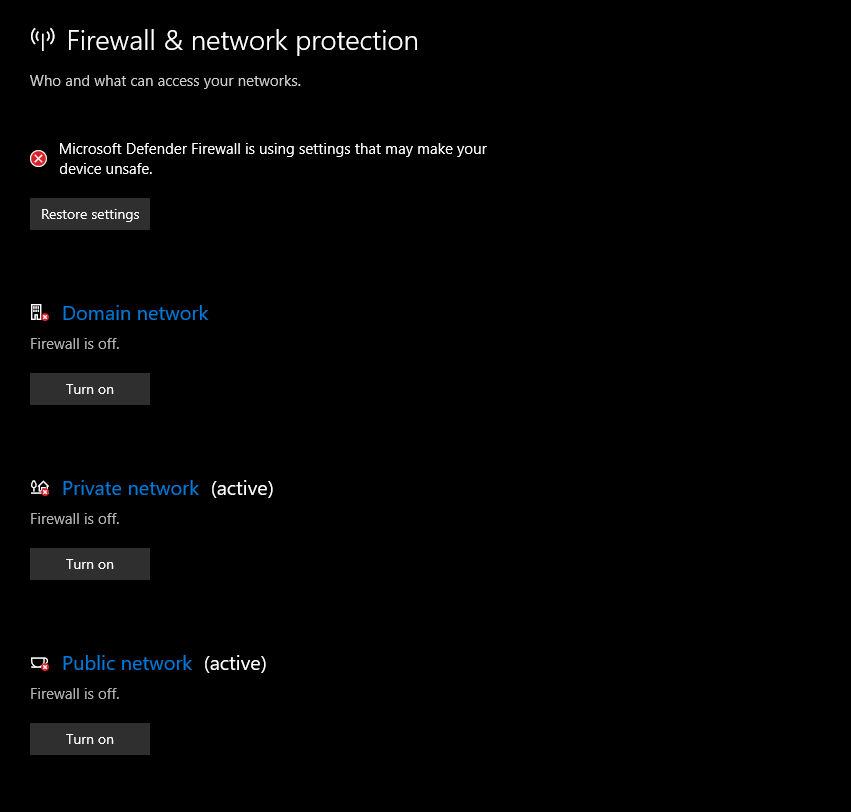Click the (active) label beside Private network

[x=242, y=488]
